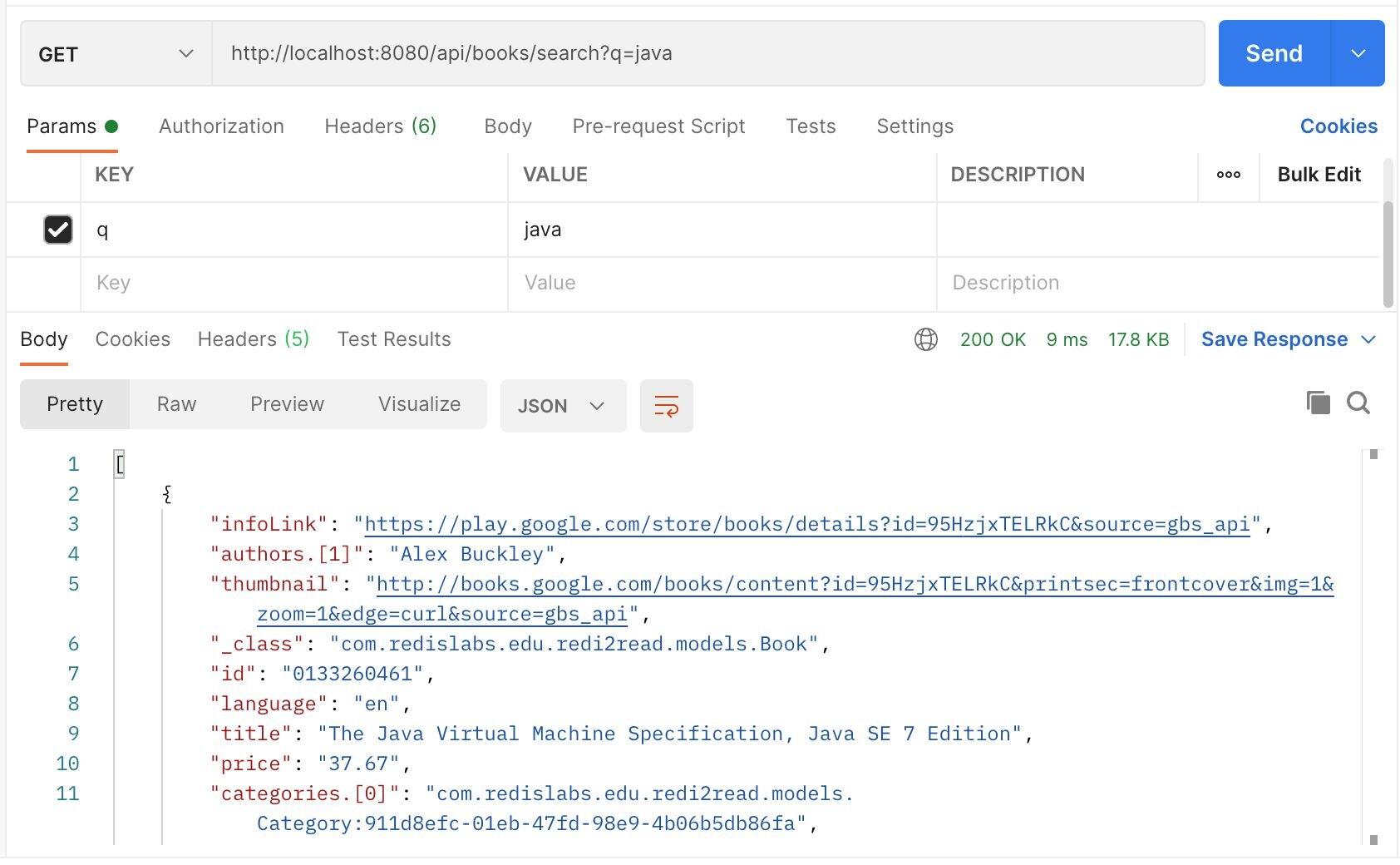
Task: Click the "Alex Buckley" author value
Action: click(472, 554)
